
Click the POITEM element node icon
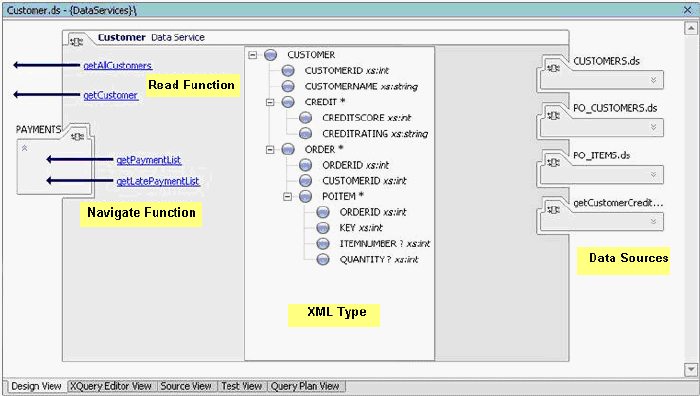coord(305,196)
